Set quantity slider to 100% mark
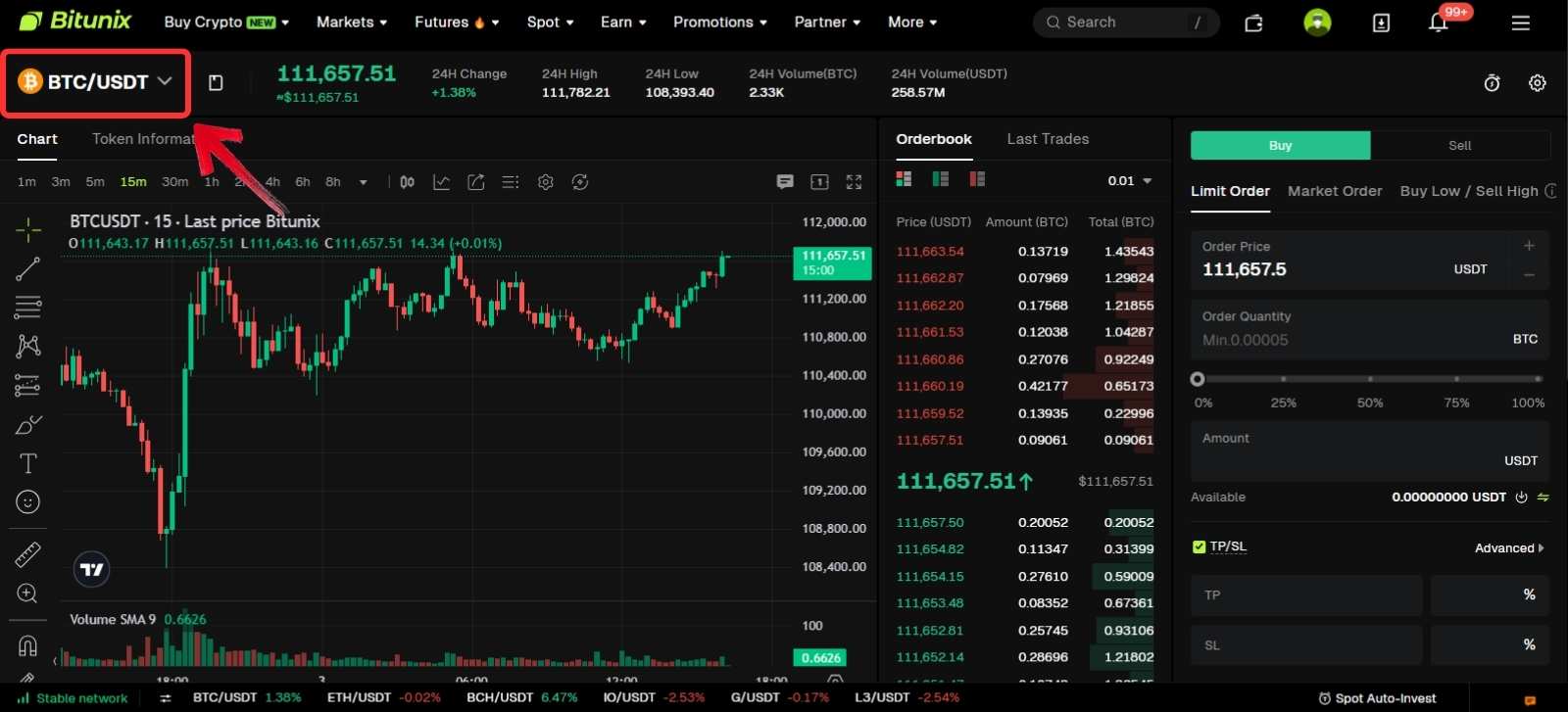This screenshot has height=712, width=1568. pos(1538,379)
